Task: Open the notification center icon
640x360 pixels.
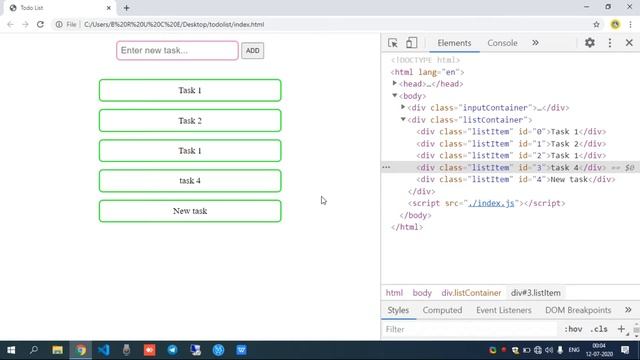Action: point(625,350)
